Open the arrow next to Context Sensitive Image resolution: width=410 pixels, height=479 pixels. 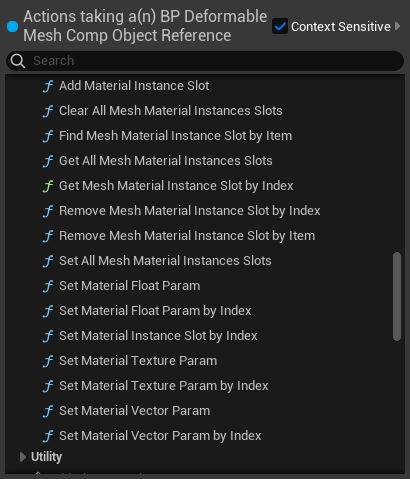coord(397,26)
